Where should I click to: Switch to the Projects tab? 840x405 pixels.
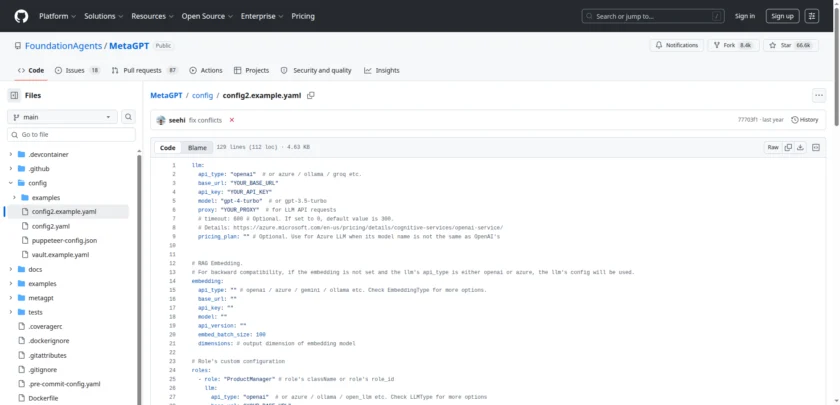coord(251,70)
